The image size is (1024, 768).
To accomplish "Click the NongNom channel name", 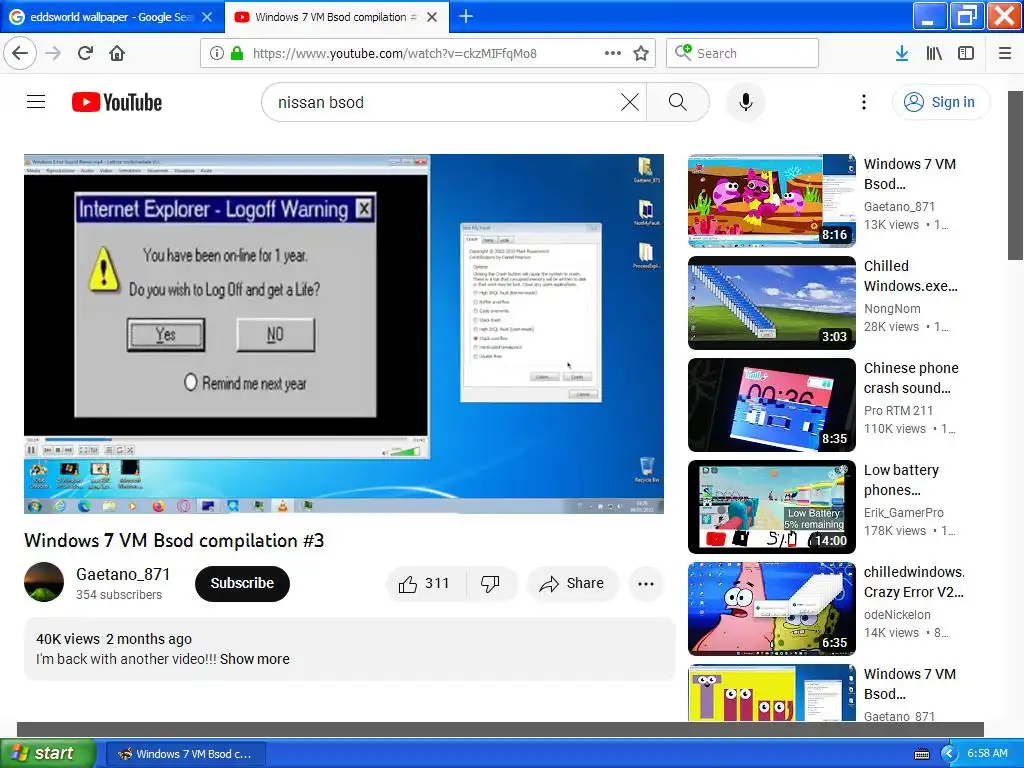I will click(x=892, y=308).
